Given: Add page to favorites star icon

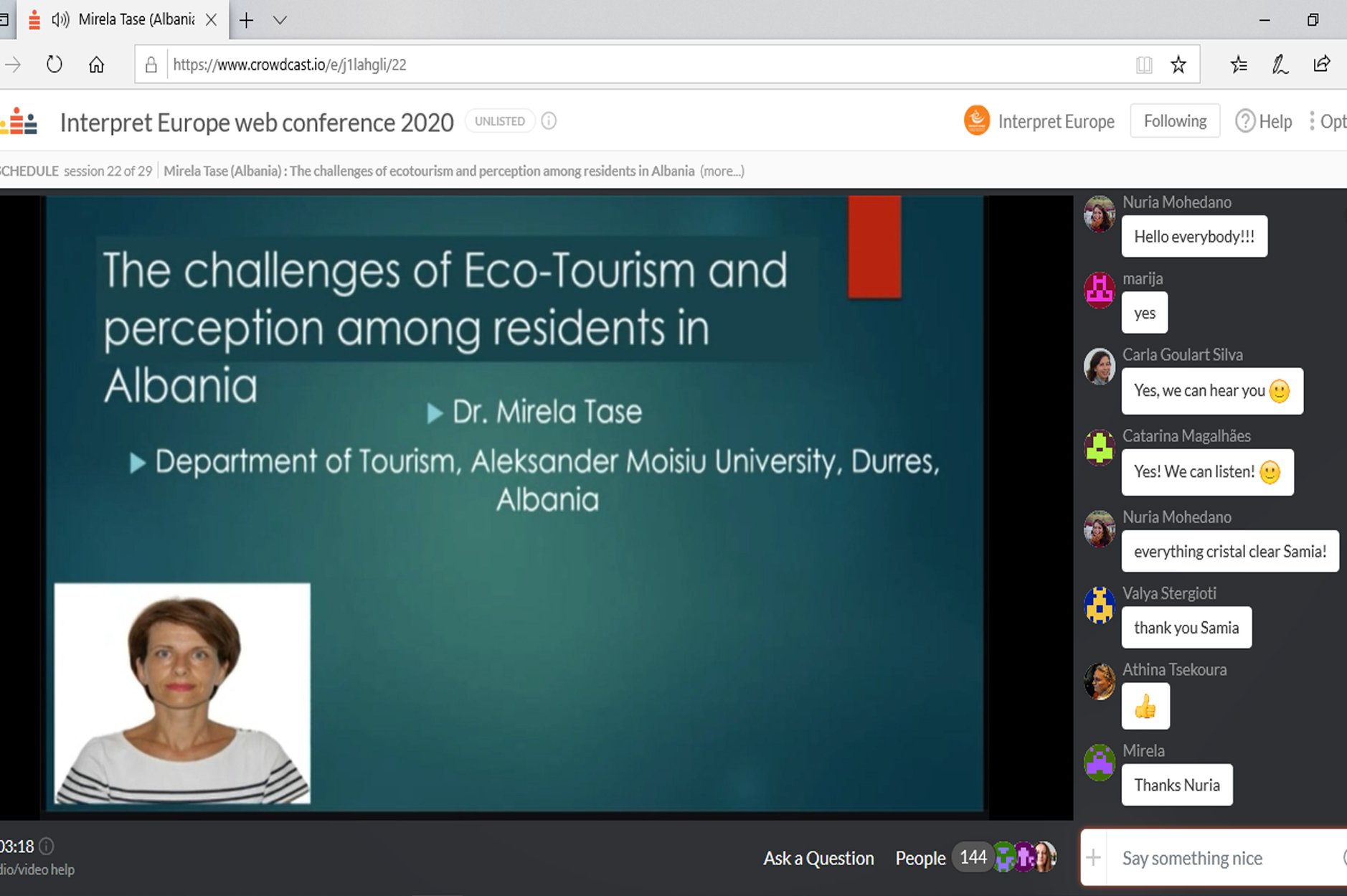Looking at the screenshot, I should point(1178,65).
